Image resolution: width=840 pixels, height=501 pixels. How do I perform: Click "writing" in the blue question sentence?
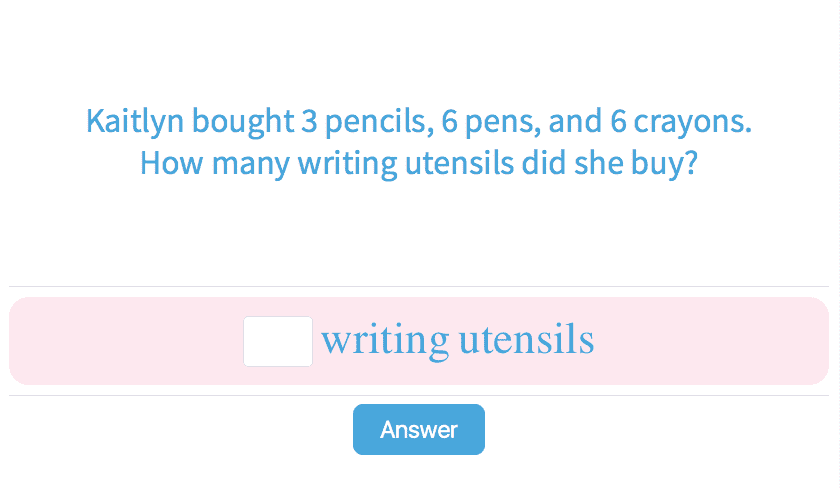click(347, 163)
